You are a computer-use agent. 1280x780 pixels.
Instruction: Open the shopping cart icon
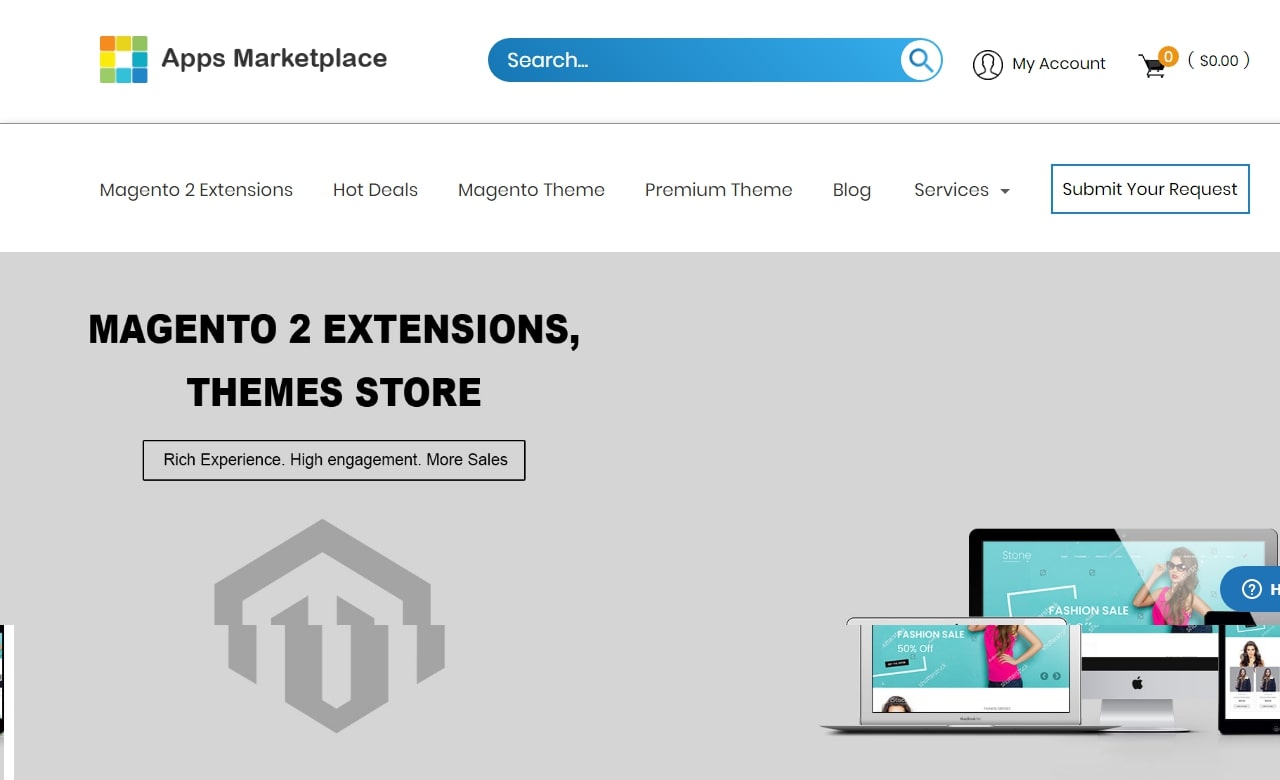coord(1152,66)
